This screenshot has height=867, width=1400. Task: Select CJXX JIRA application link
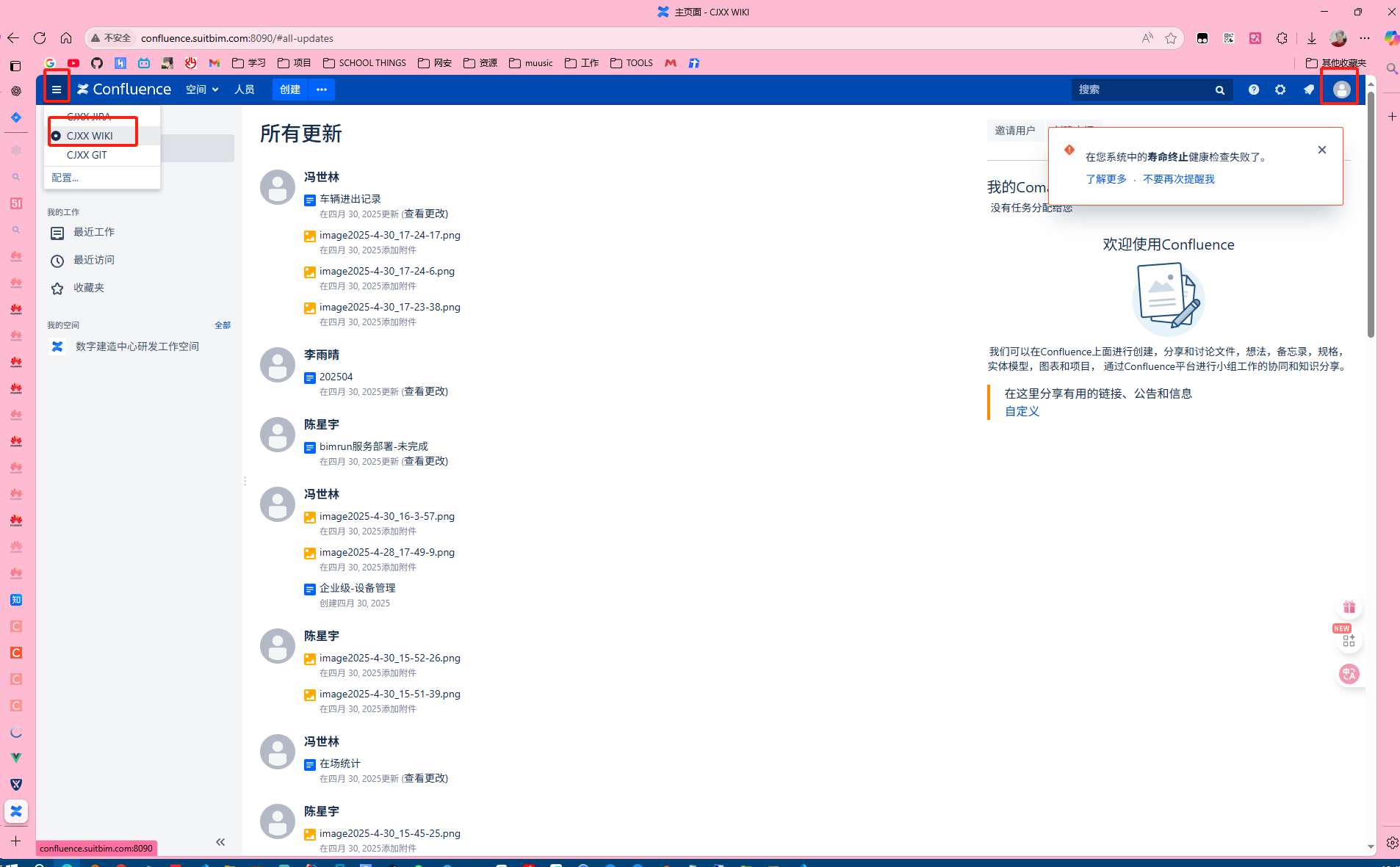pos(88,117)
